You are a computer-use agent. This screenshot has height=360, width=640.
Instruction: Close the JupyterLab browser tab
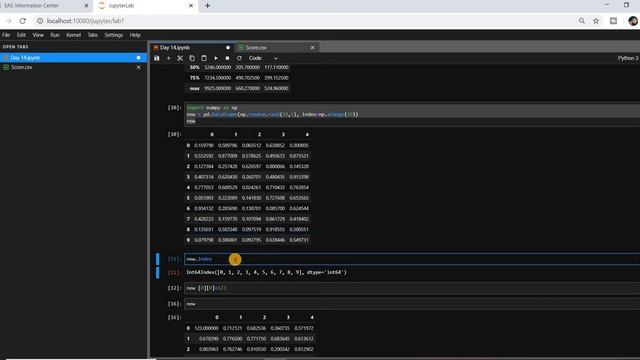point(191,6)
